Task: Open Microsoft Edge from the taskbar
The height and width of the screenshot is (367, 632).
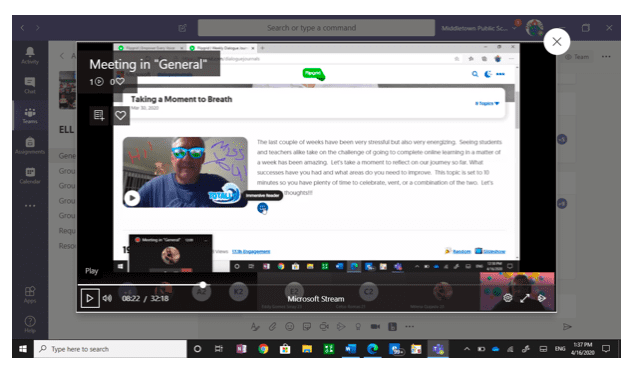Action: click(372, 349)
